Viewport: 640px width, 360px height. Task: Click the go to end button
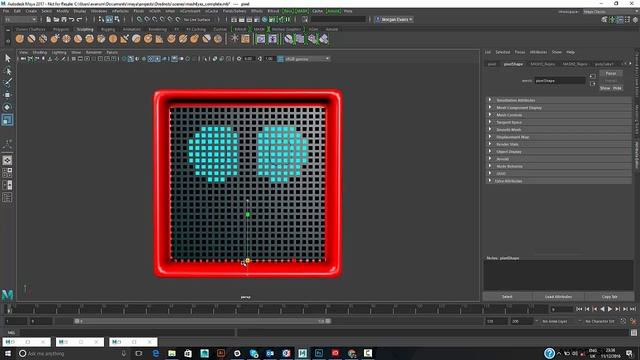(633, 309)
